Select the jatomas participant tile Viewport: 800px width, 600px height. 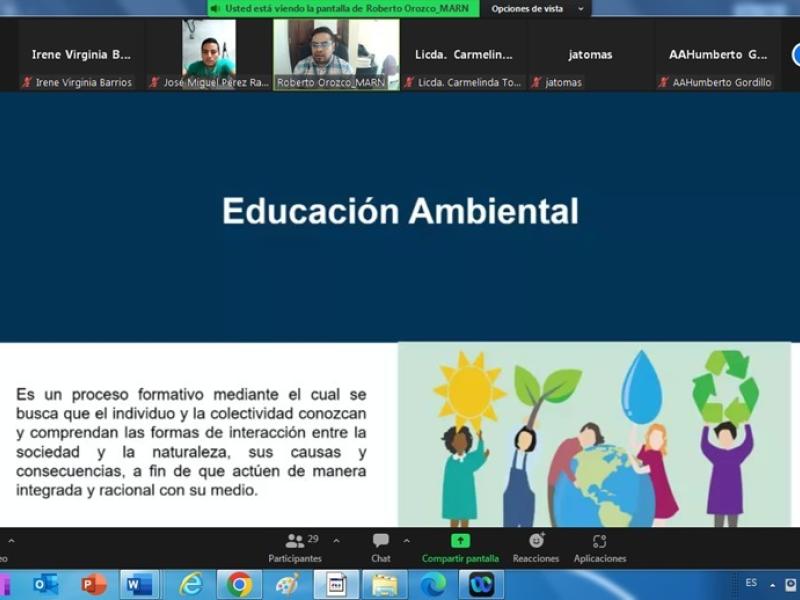pyautogui.click(x=591, y=55)
